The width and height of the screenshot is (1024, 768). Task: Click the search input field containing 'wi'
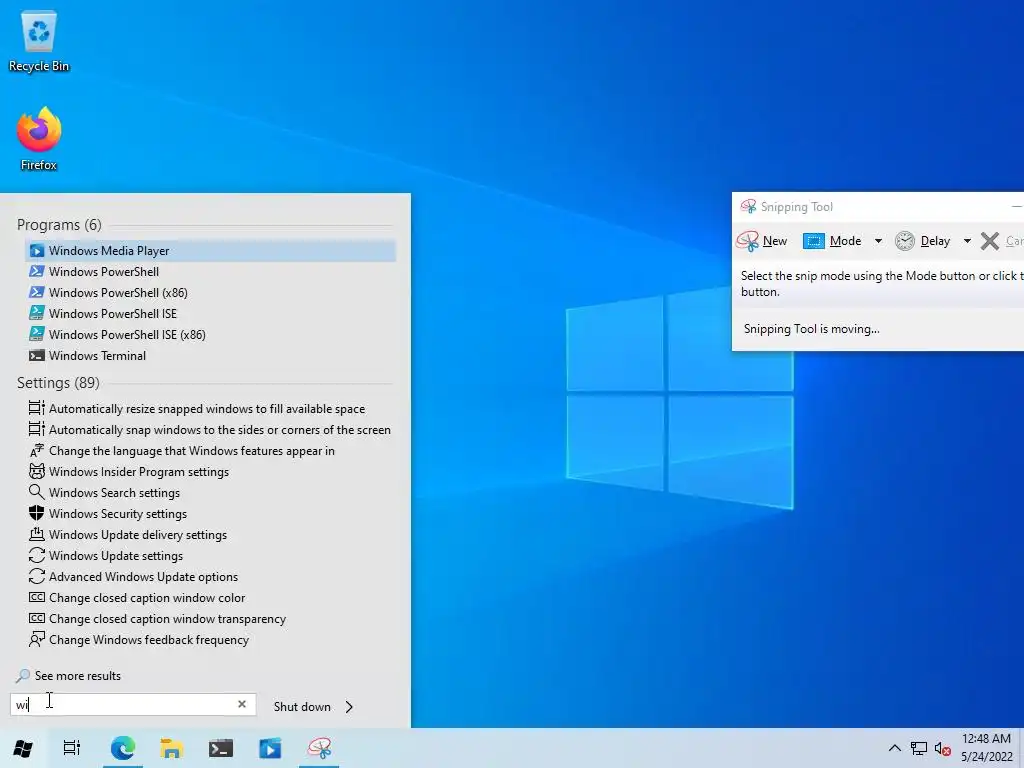(x=133, y=704)
